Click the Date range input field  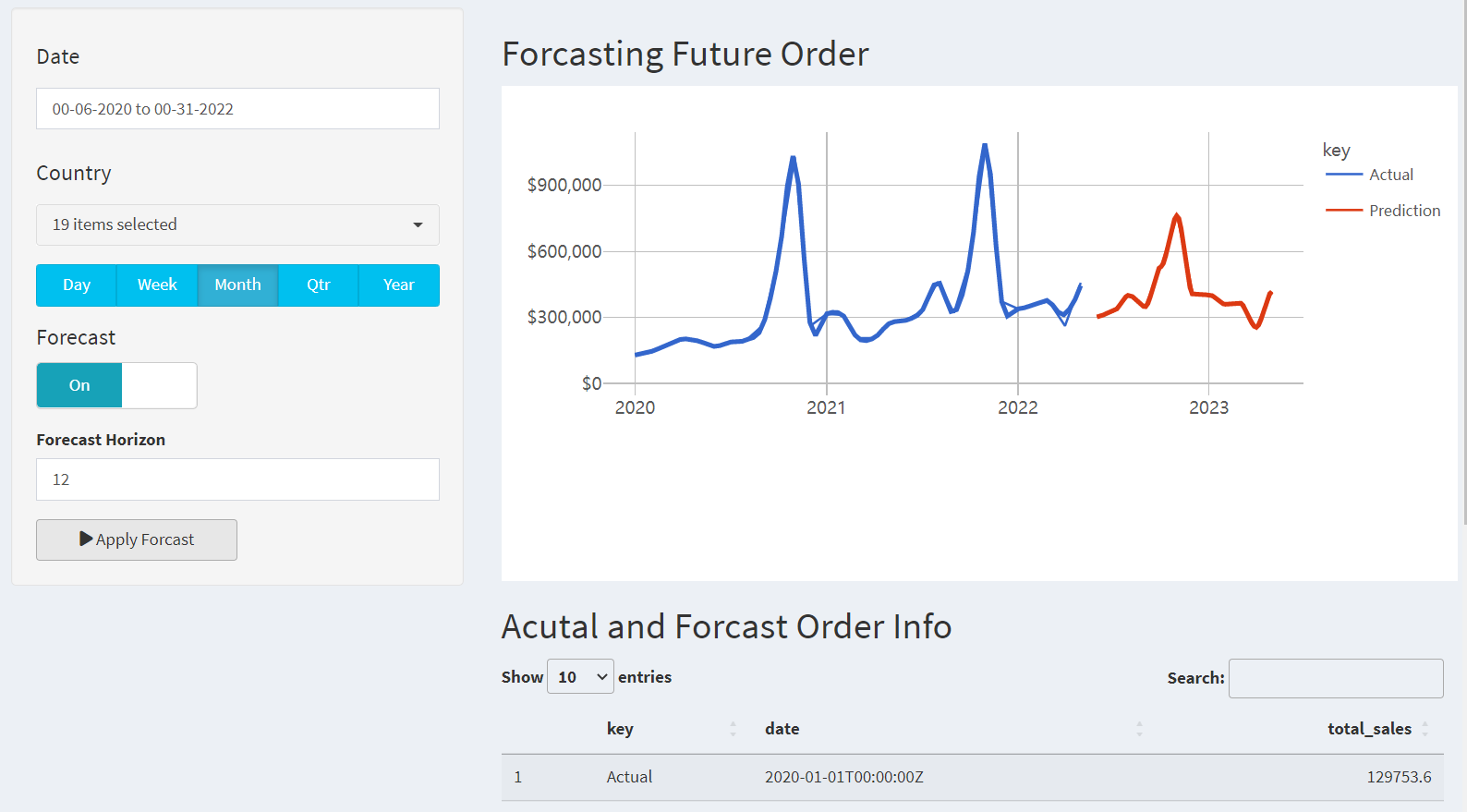237,109
